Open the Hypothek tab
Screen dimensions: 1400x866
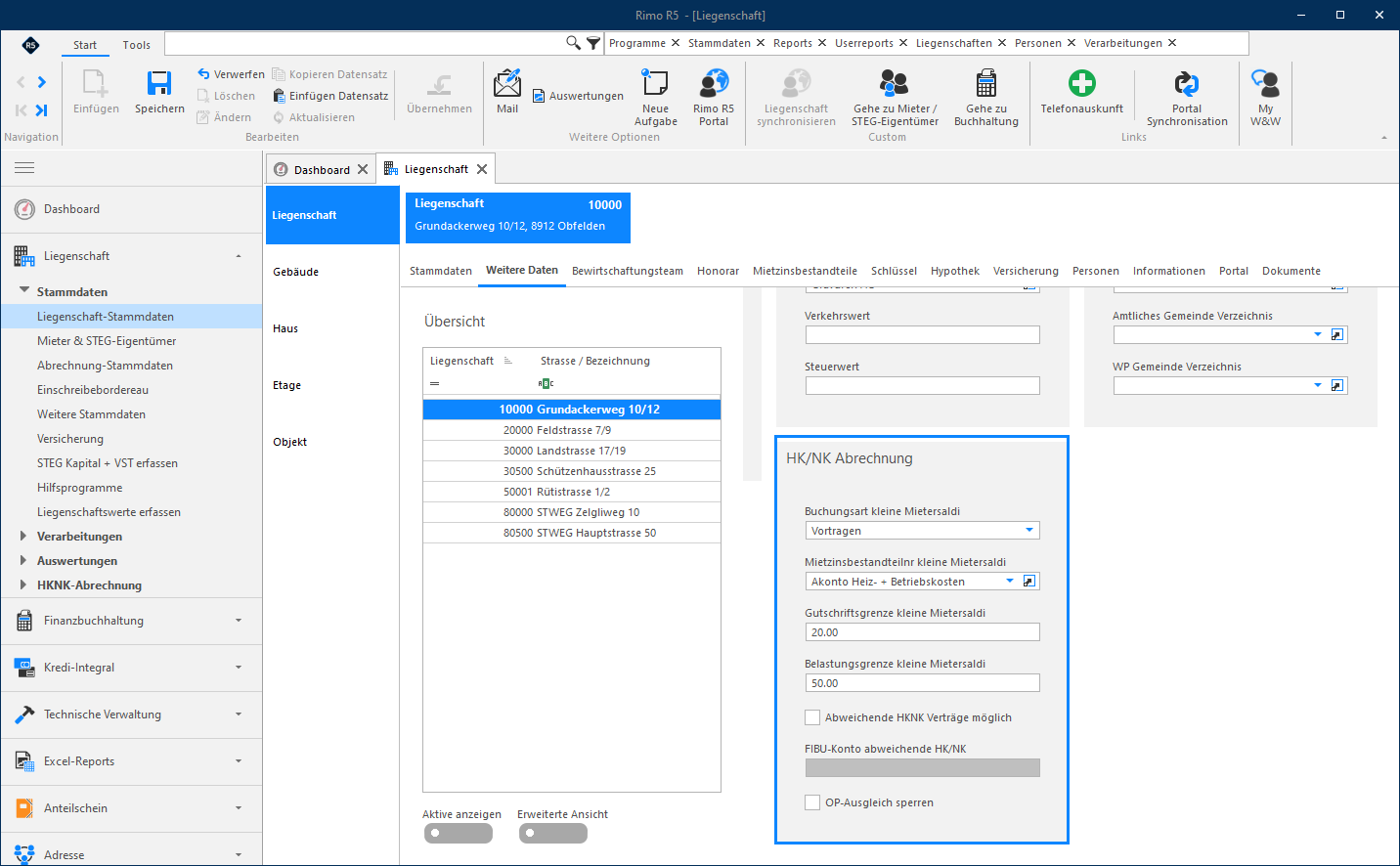point(955,271)
